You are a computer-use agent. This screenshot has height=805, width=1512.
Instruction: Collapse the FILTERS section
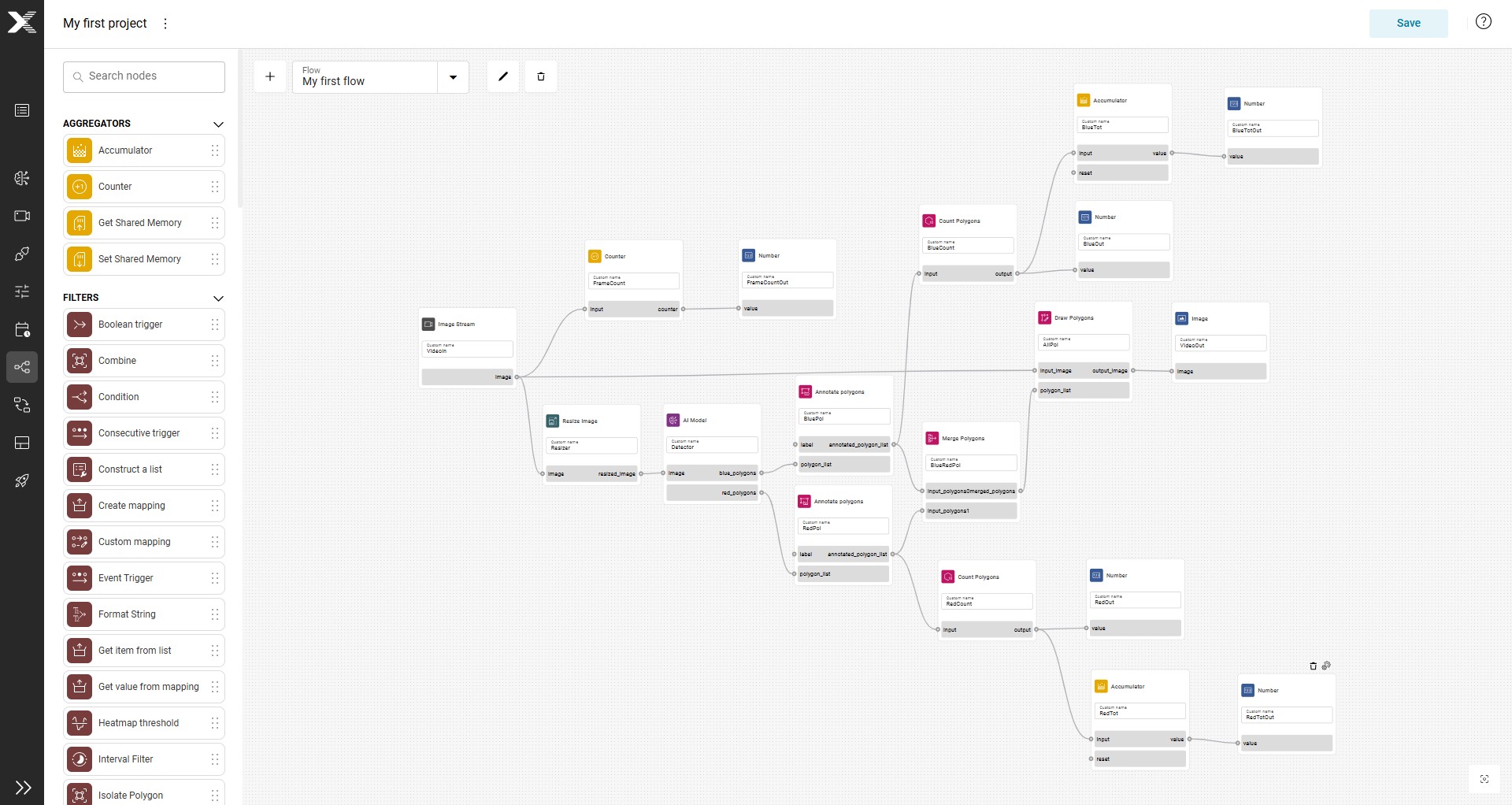point(219,299)
